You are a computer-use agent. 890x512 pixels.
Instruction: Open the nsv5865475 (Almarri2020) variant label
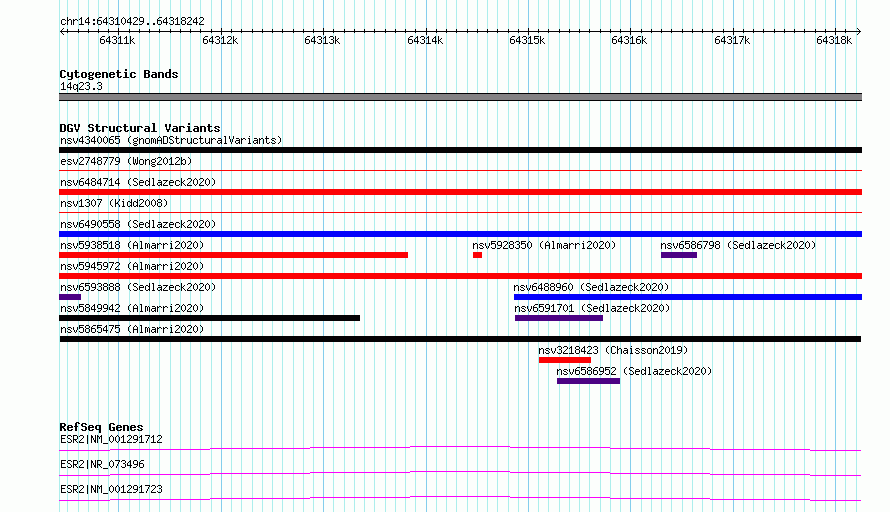(132, 329)
